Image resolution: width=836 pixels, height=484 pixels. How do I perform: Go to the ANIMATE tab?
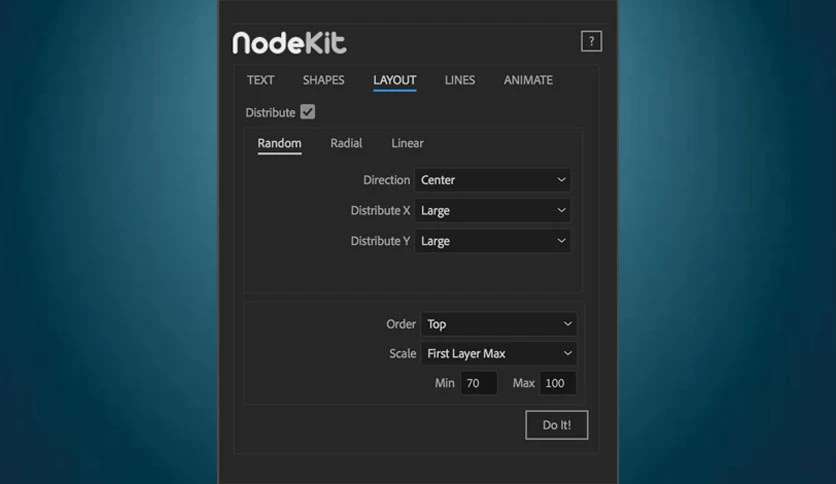(528, 80)
